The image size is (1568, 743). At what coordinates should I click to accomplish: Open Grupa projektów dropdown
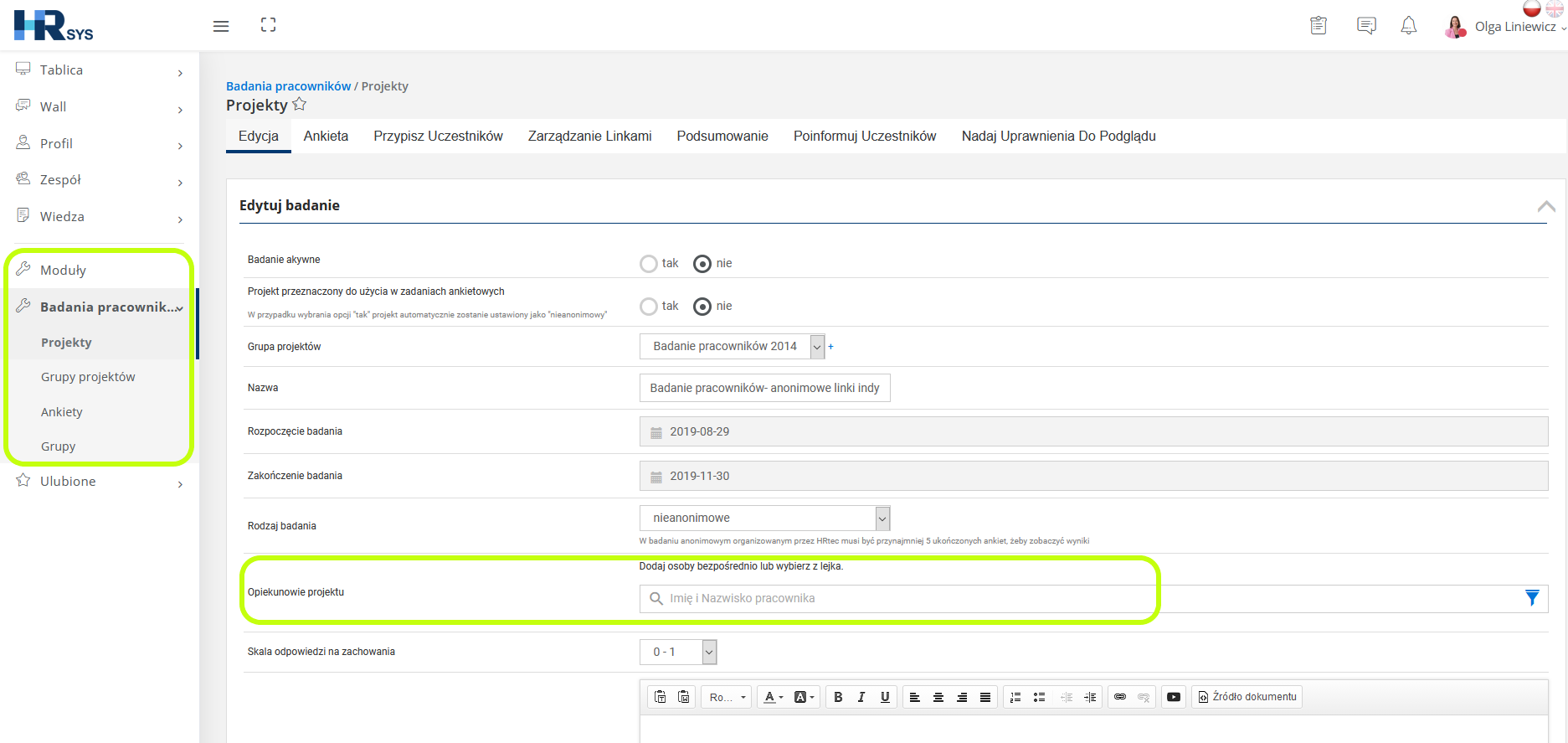pos(733,346)
